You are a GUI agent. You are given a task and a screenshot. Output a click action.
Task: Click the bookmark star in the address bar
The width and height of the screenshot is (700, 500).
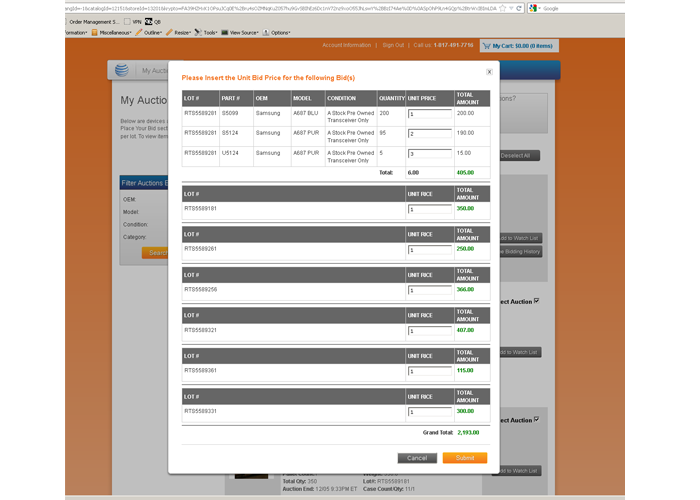pyautogui.click(x=503, y=8)
